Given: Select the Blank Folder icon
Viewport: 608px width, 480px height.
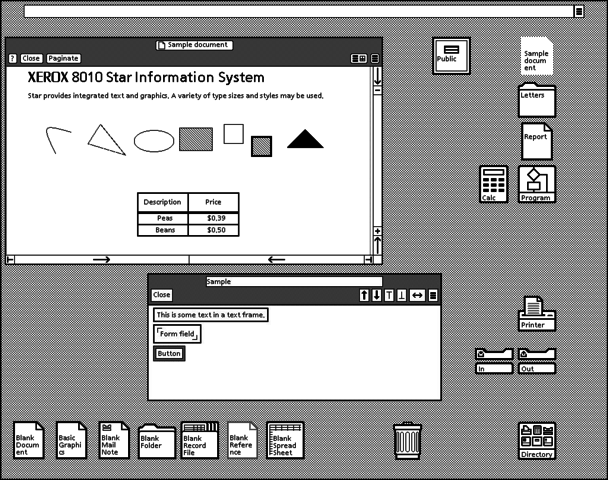Looking at the screenshot, I should tap(157, 441).
